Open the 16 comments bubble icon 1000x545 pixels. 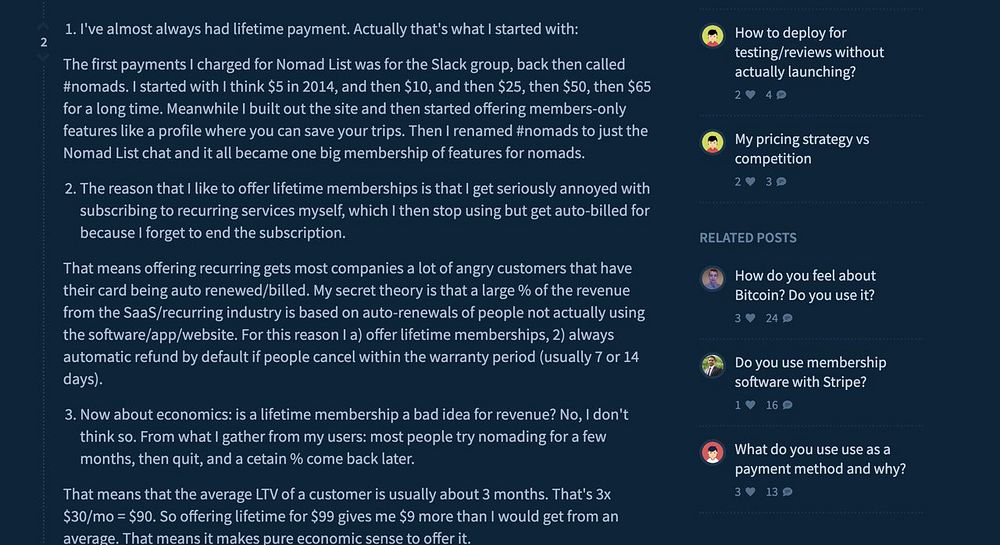(x=788, y=405)
